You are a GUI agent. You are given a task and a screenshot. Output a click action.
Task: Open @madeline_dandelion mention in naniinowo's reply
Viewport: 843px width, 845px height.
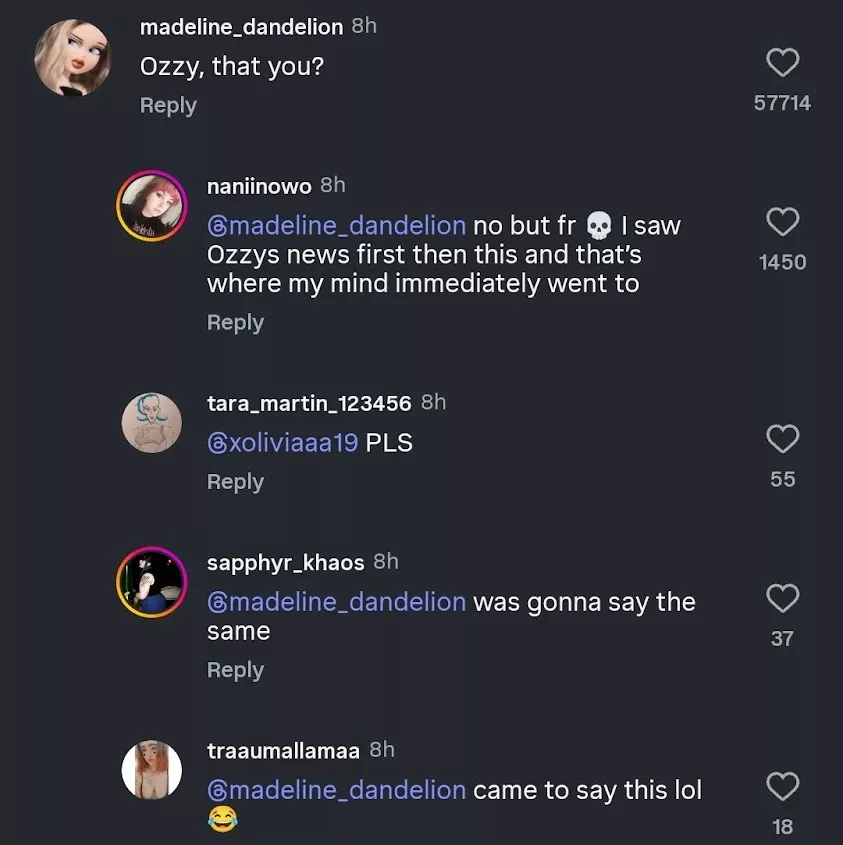pos(336,226)
